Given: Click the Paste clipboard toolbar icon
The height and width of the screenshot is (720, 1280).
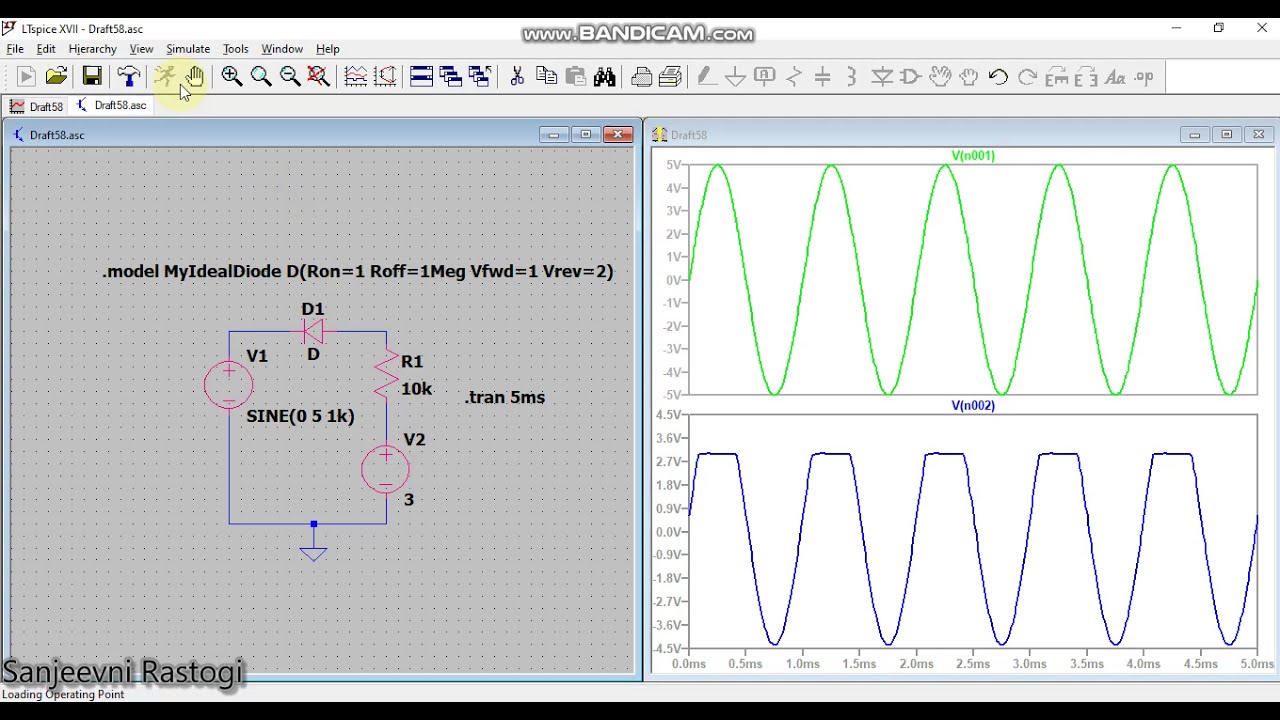Looking at the screenshot, I should point(575,76).
